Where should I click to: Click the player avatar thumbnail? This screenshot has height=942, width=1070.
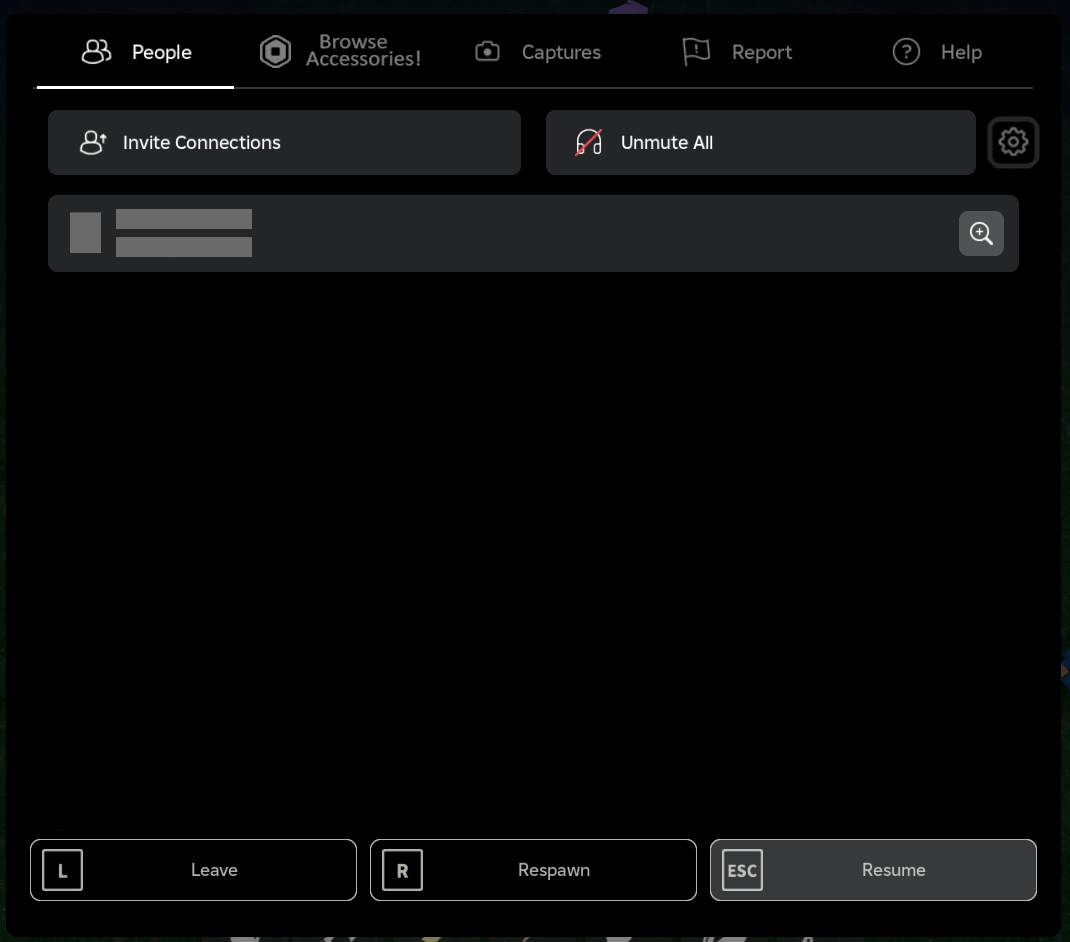(x=85, y=233)
